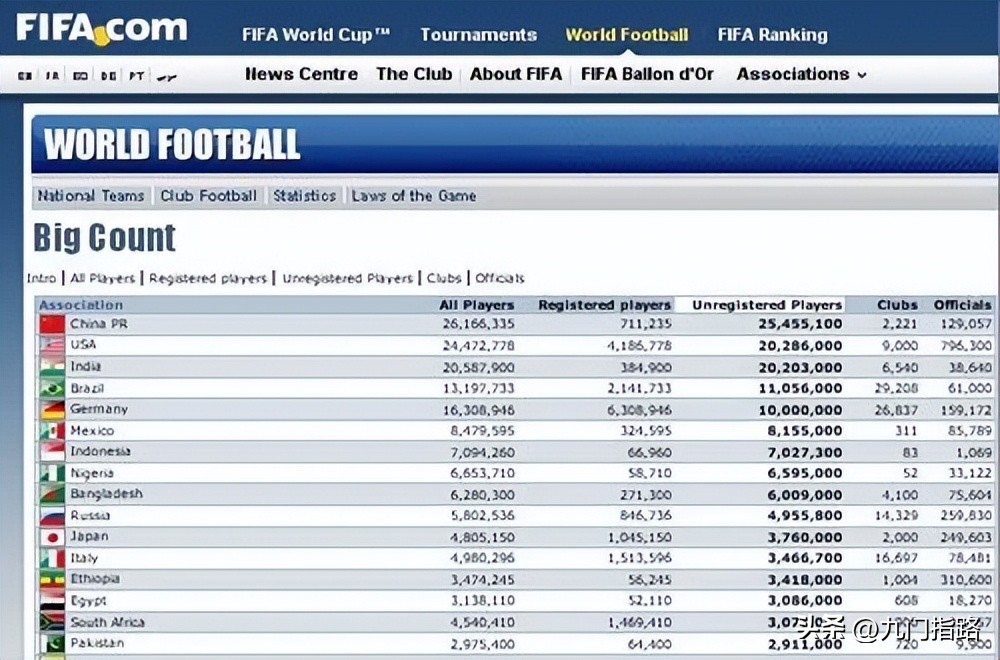Image resolution: width=1000 pixels, height=660 pixels.
Task: Click the Brazil flag icon
Action: [52, 388]
